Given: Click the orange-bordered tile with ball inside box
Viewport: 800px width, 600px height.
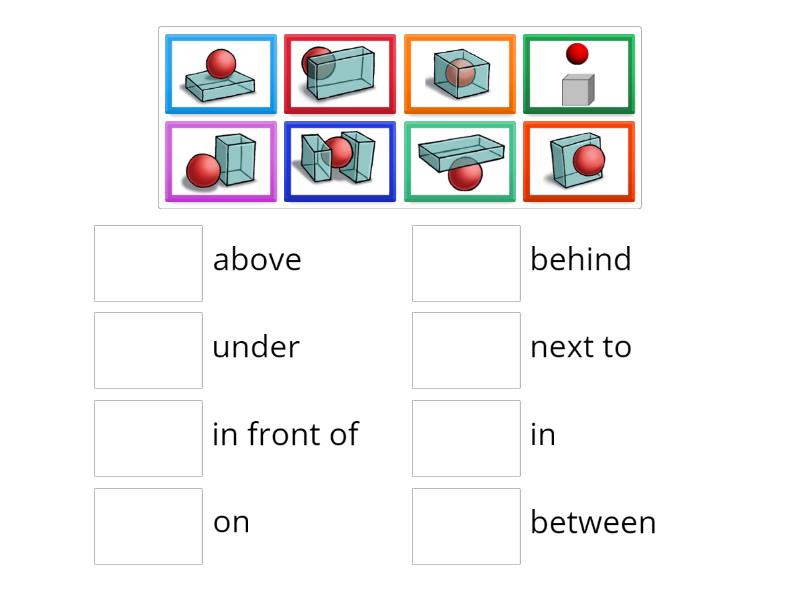Looking at the screenshot, I should 460,75.
